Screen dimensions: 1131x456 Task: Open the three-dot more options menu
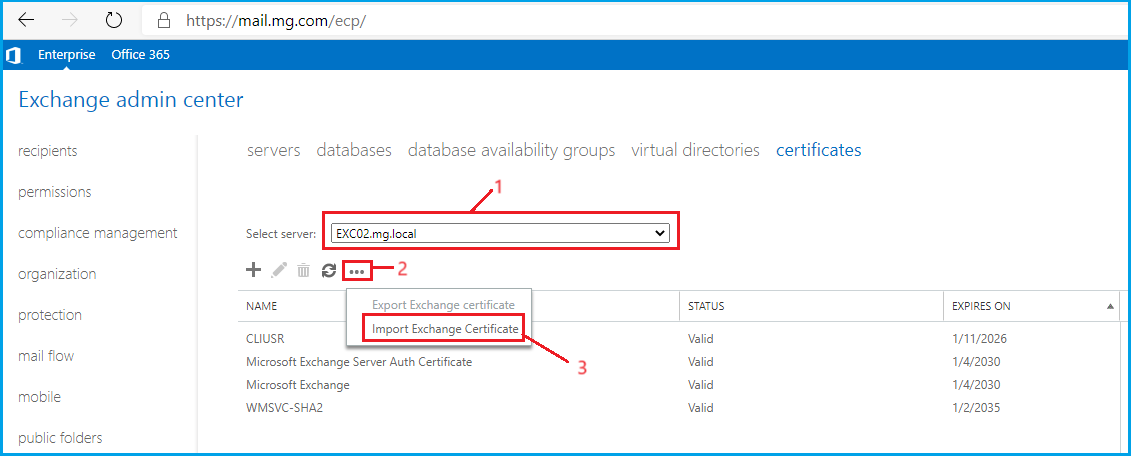[x=357, y=271]
